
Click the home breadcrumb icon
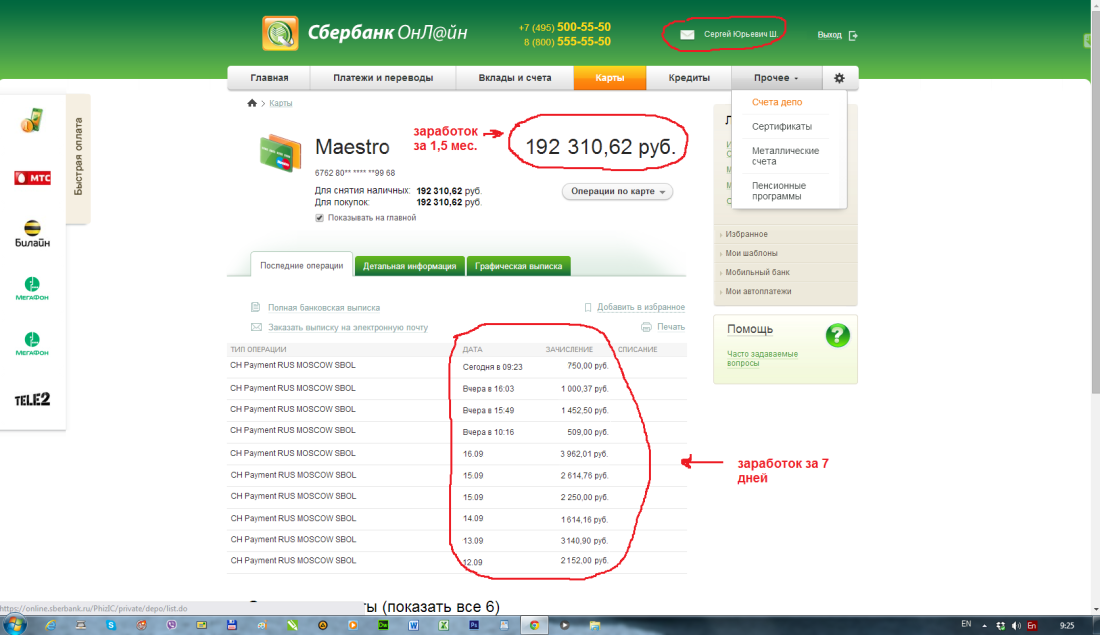tap(251, 101)
